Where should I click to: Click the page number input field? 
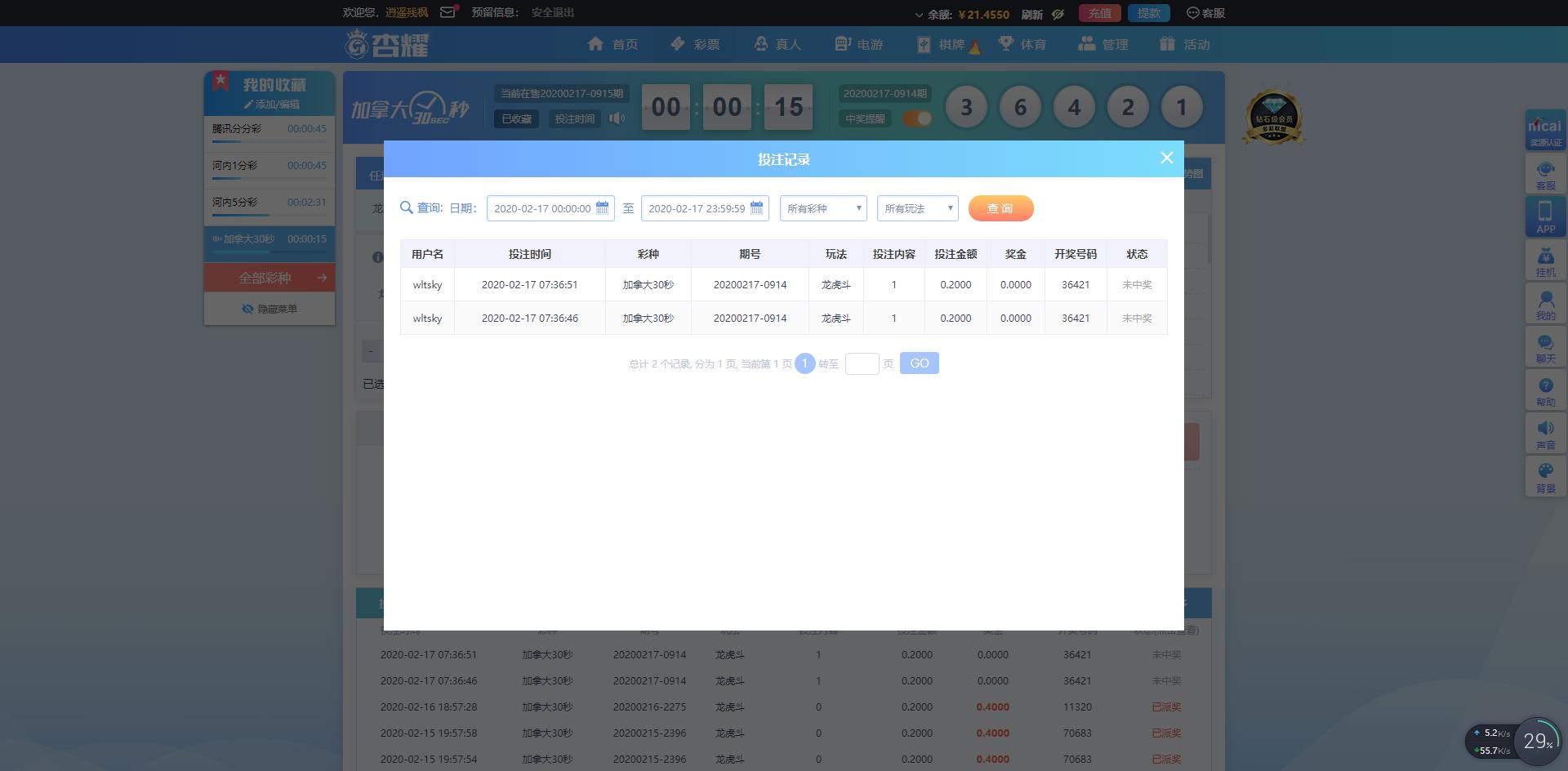[862, 363]
